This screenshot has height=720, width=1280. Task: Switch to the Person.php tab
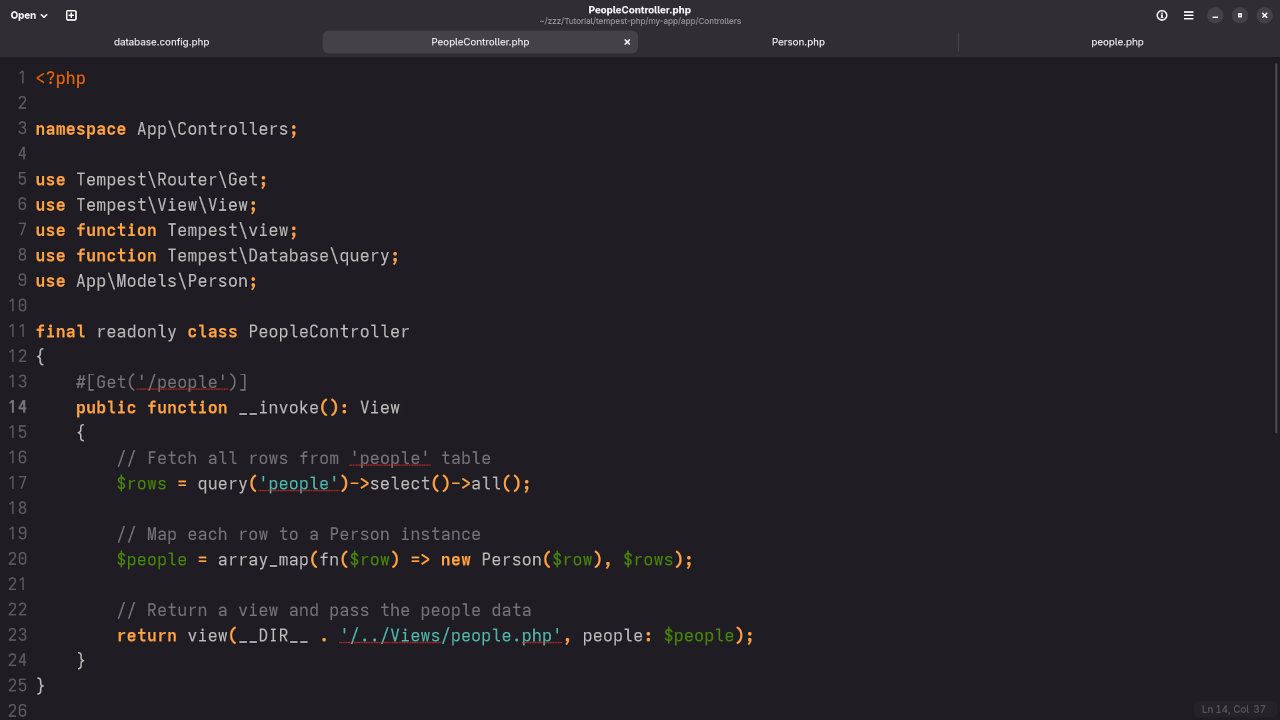[x=798, y=42]
